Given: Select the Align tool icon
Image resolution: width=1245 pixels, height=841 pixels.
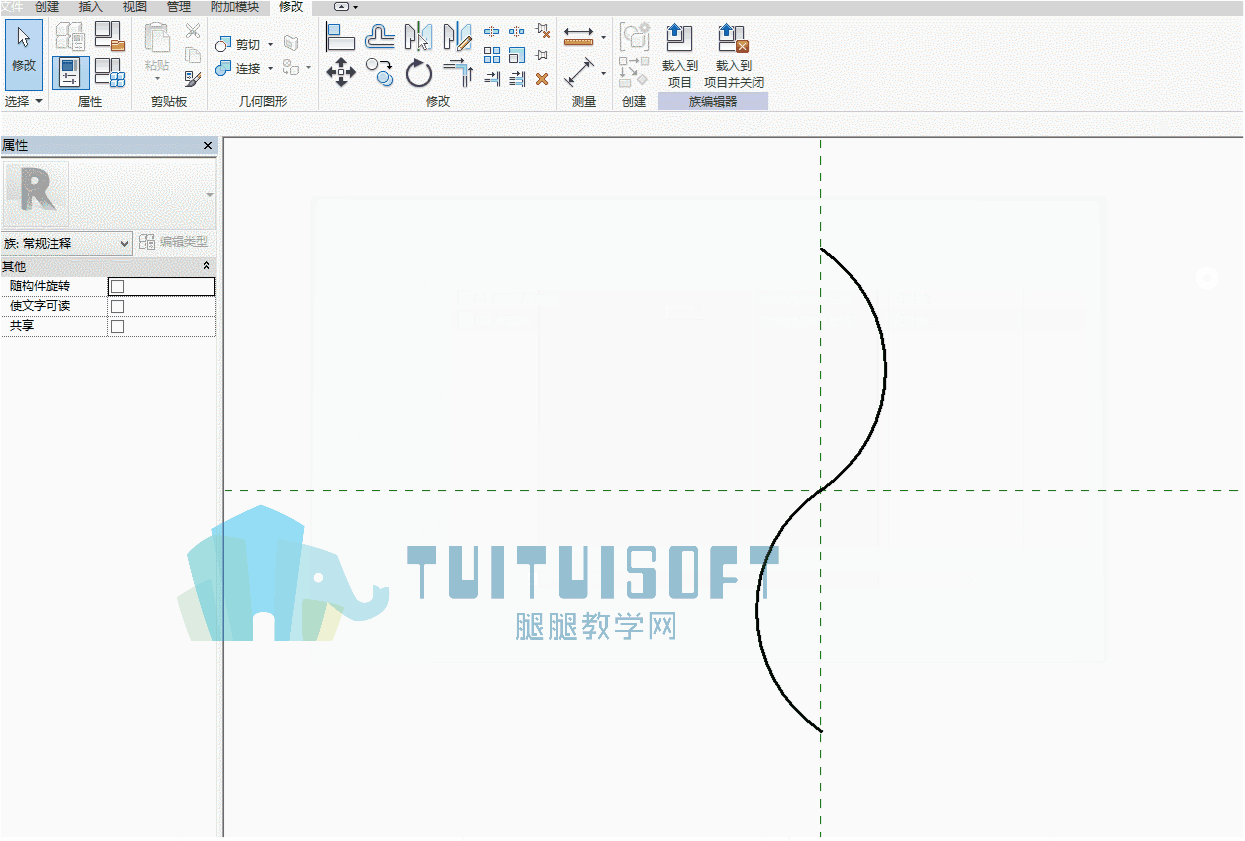Looking at the screenshot, I should pos(341,37).
